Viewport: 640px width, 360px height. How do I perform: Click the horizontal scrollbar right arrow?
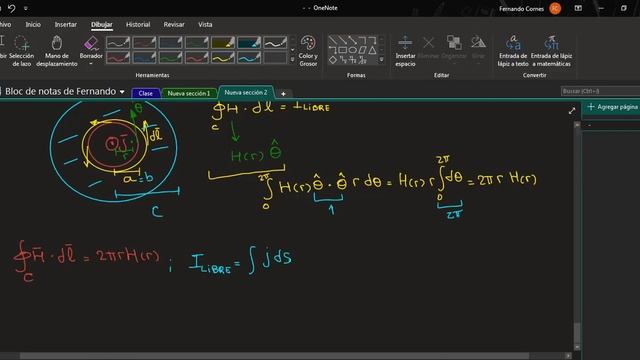pyautogui.click(x=568, y=356)
